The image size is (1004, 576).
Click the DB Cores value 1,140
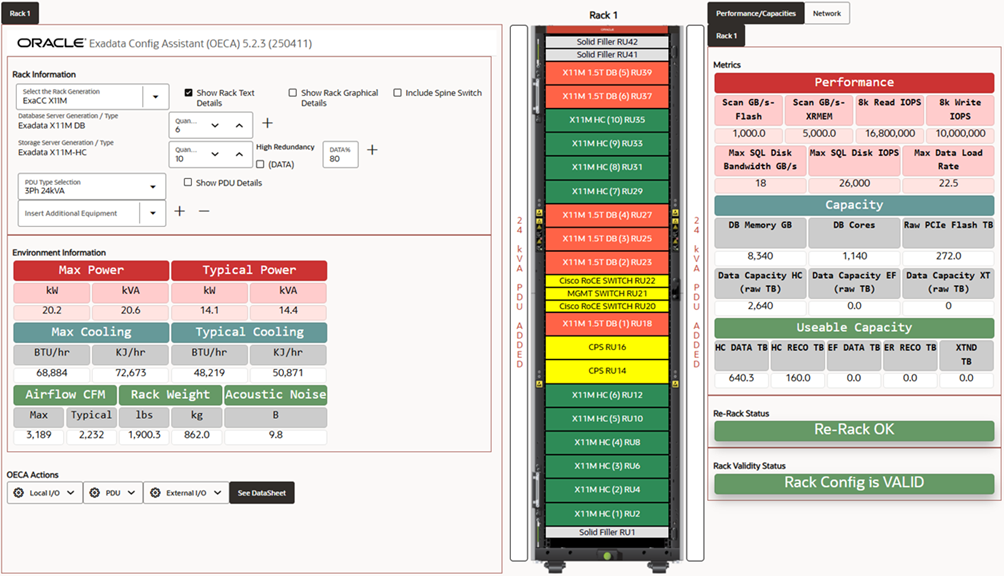coord(854,256)
